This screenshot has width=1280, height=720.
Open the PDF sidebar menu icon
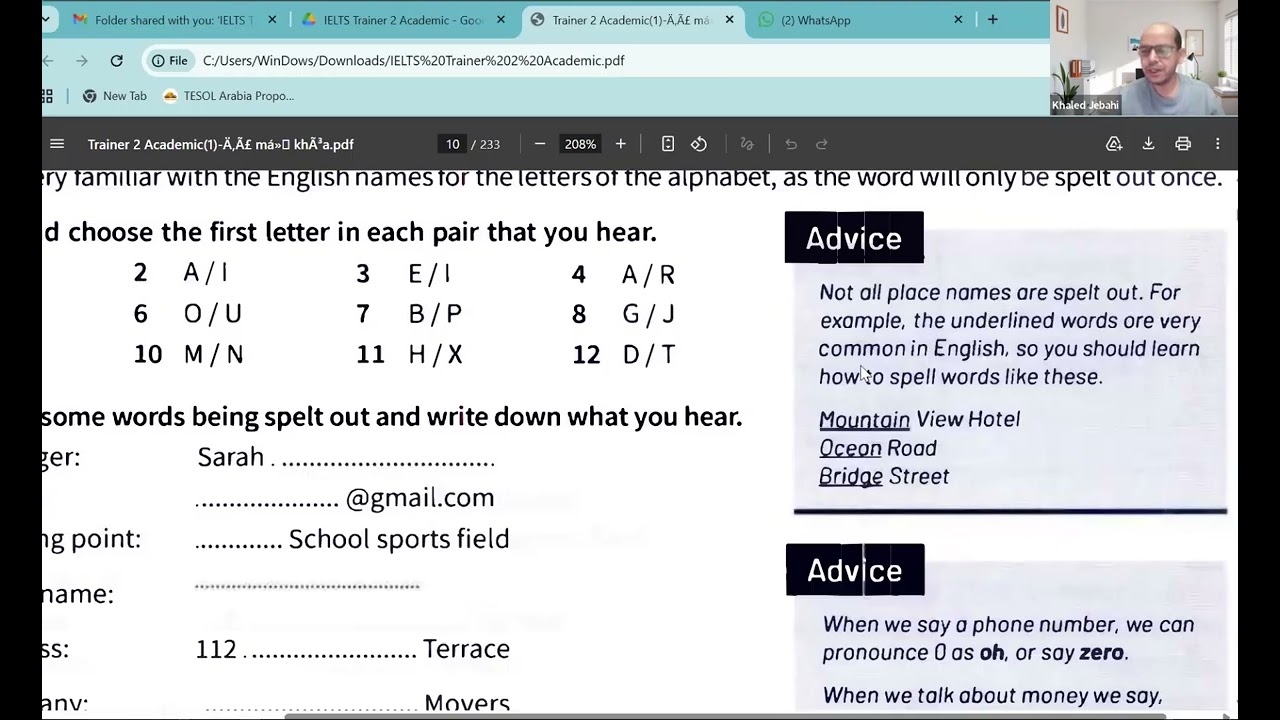click(57, 144)
